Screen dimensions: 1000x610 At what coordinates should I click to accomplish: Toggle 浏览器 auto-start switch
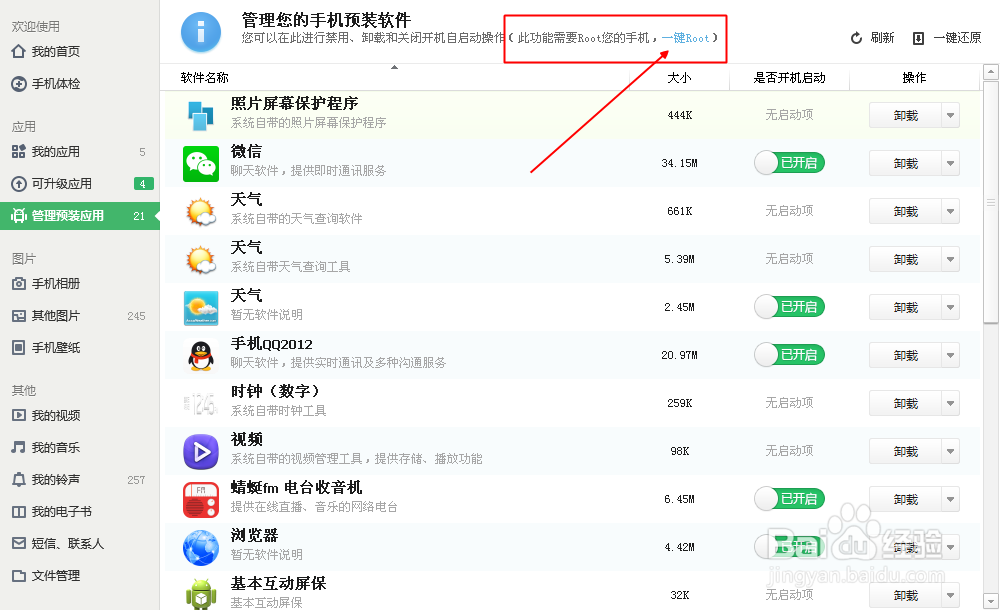pos(790,547)
